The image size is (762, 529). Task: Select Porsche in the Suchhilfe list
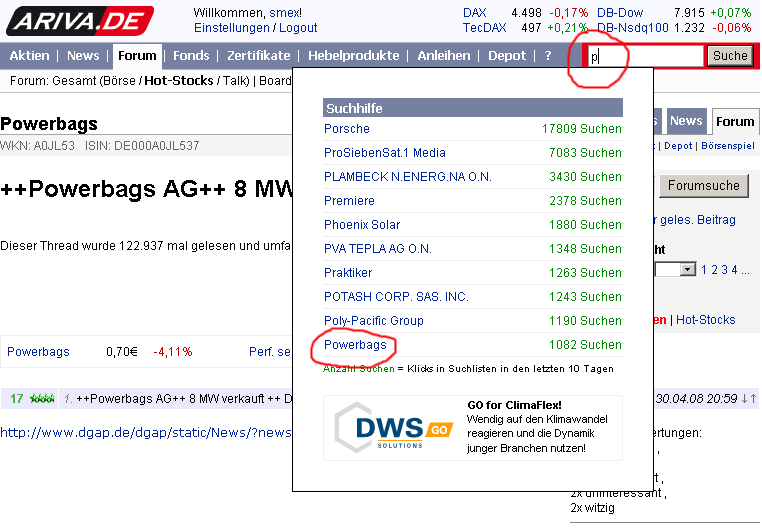coord(346,129)
